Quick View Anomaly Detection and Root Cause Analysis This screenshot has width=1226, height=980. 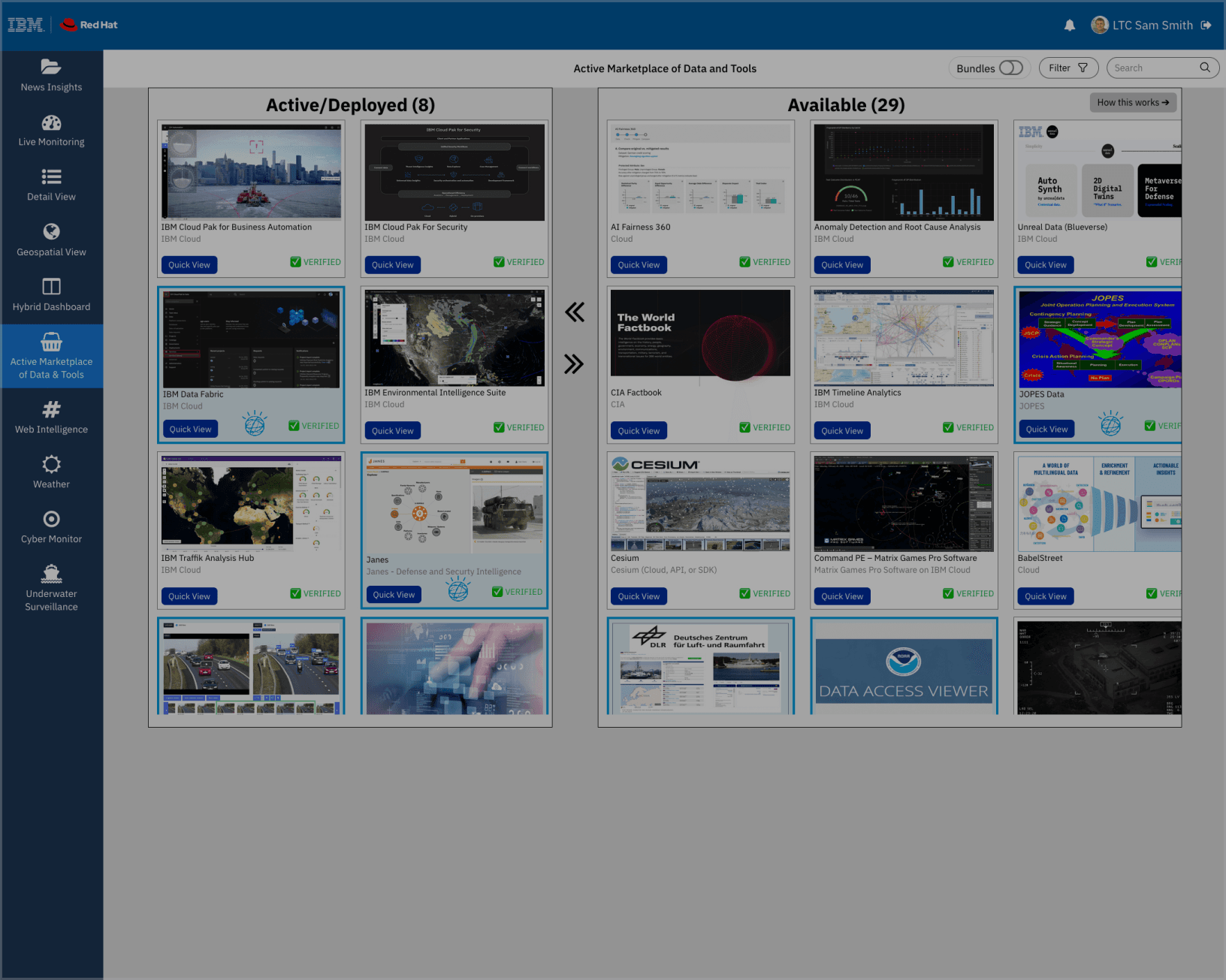842,265
